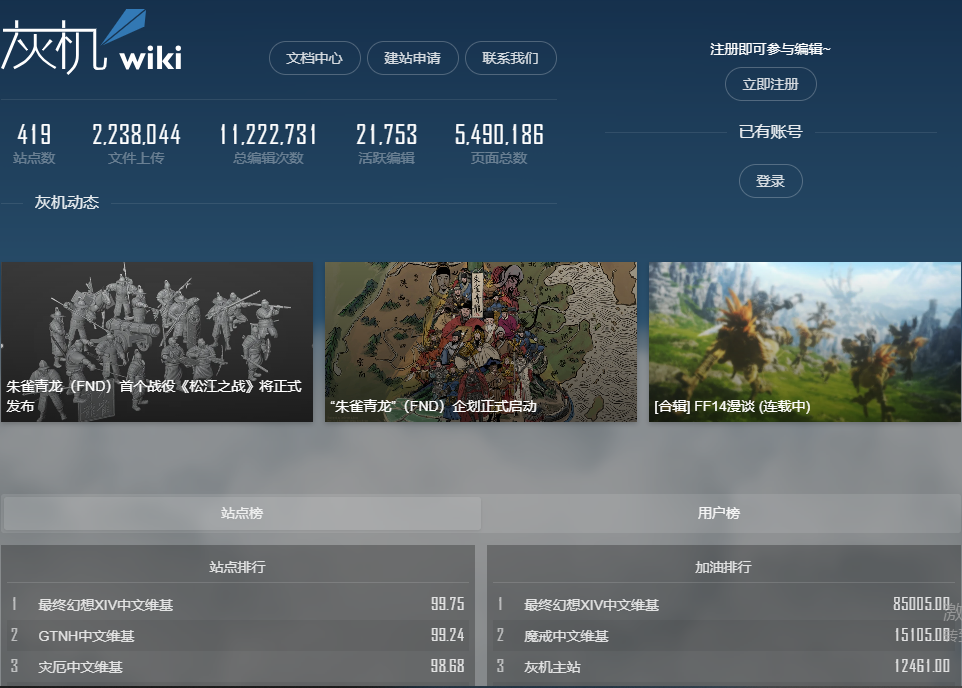Click the 立即注册 button

(x=771, y=84)
